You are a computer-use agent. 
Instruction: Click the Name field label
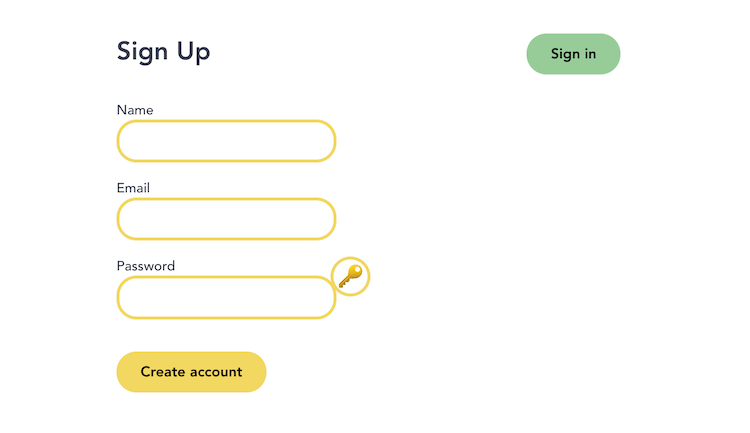[135, 110]
